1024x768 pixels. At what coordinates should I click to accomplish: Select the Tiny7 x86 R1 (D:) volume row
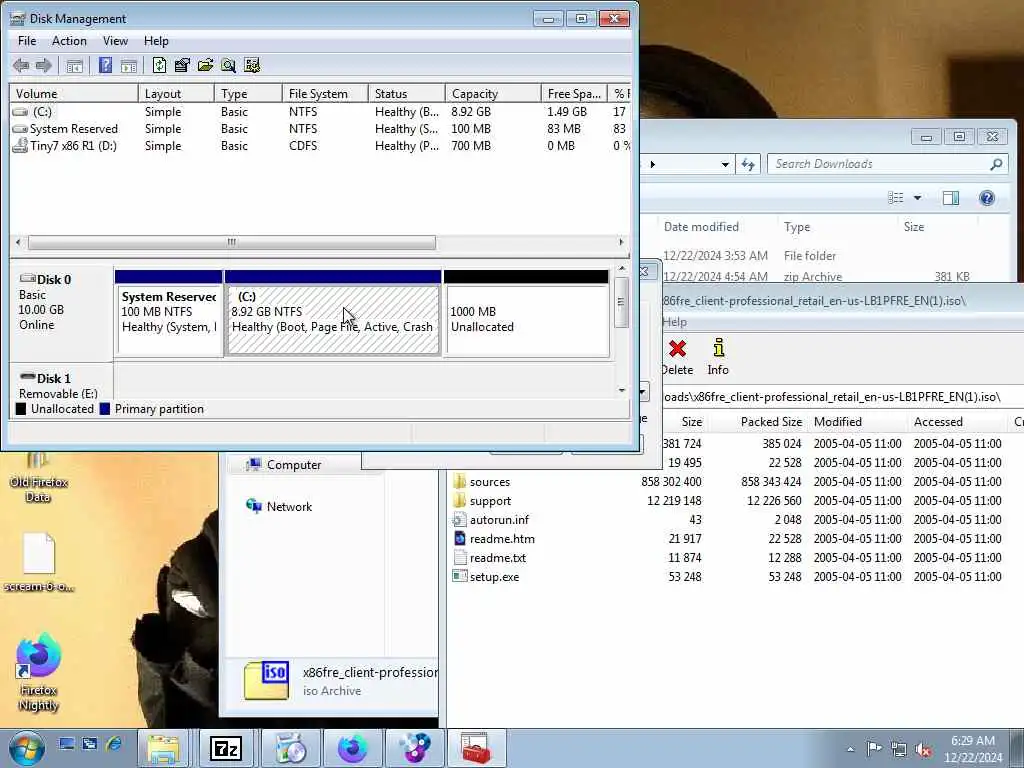click(x=320, y=146)
